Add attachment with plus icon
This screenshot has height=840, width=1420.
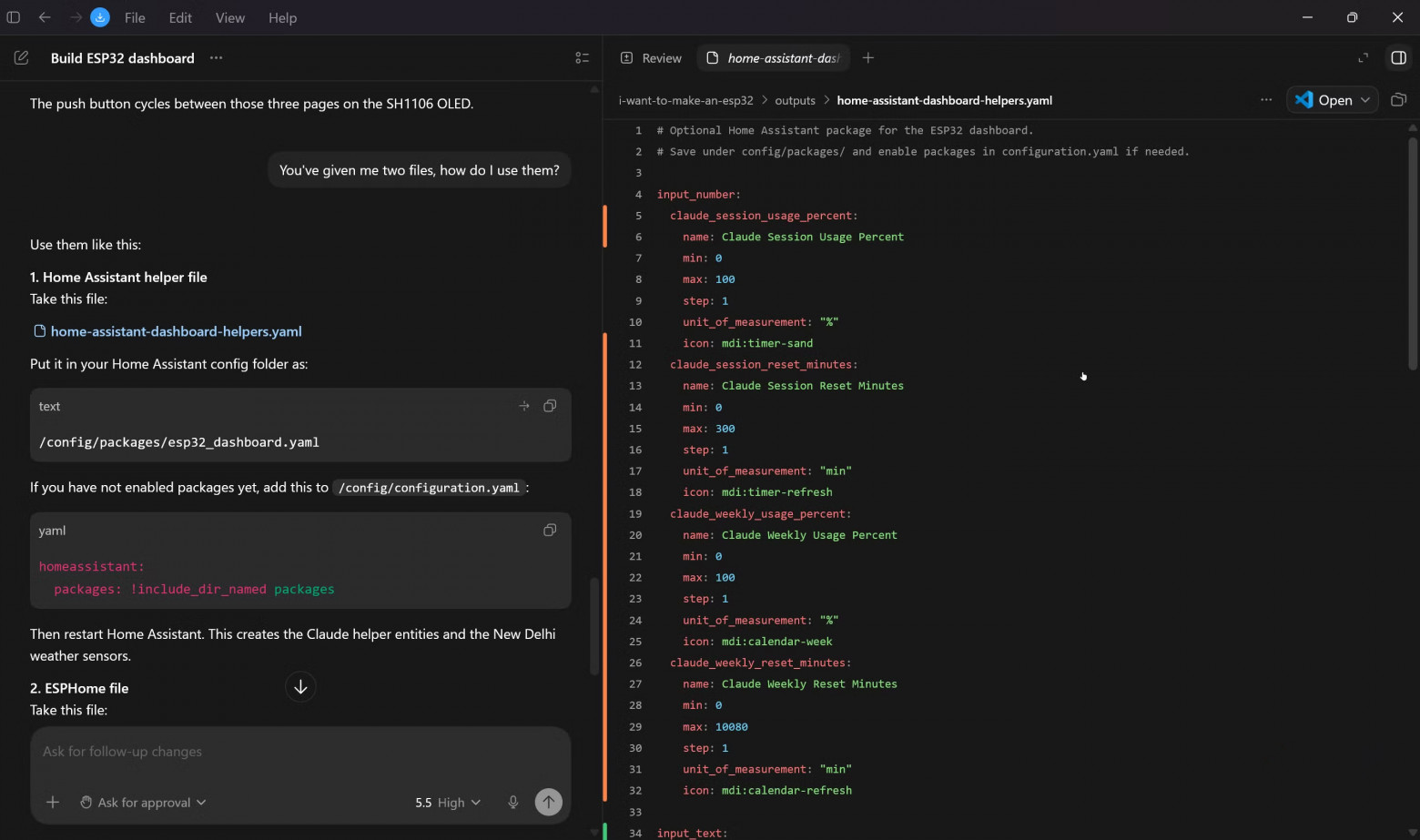click(x=53, y=802)
